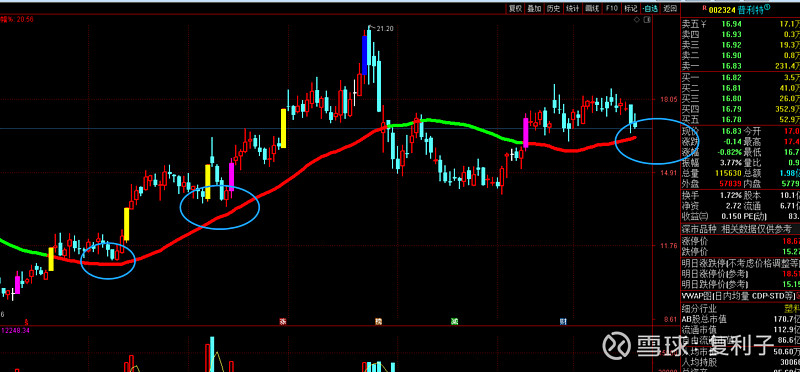Click the red 涨 event marker on the timeline
Viewport: 800px width, 372px height.
click(x=282, y=321)
